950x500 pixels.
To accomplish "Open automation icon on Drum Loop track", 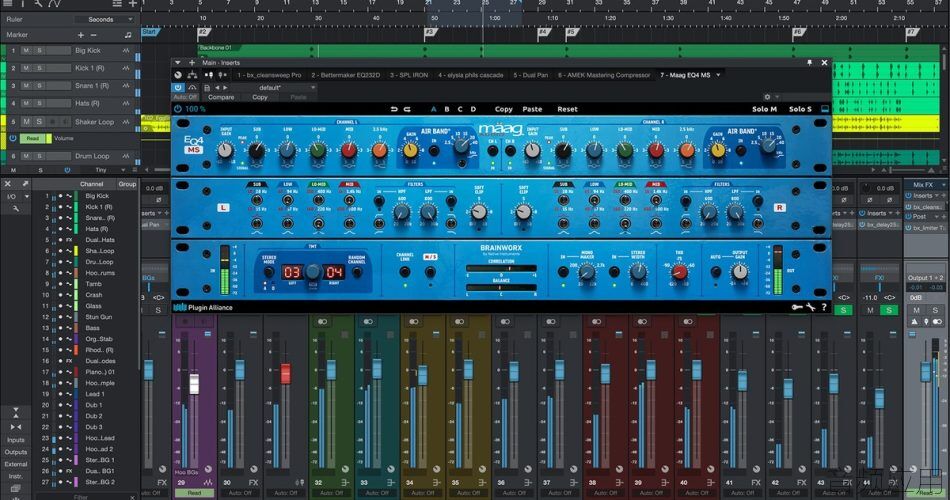I will click(x=126, y=156).
